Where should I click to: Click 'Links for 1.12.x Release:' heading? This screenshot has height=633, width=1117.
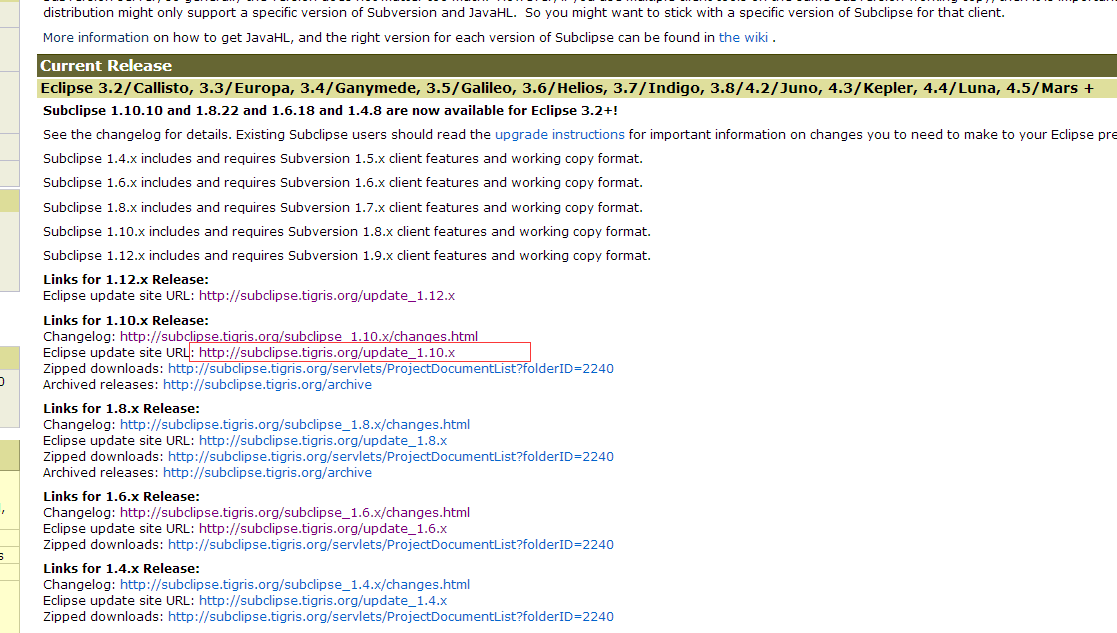pos(125,280)
